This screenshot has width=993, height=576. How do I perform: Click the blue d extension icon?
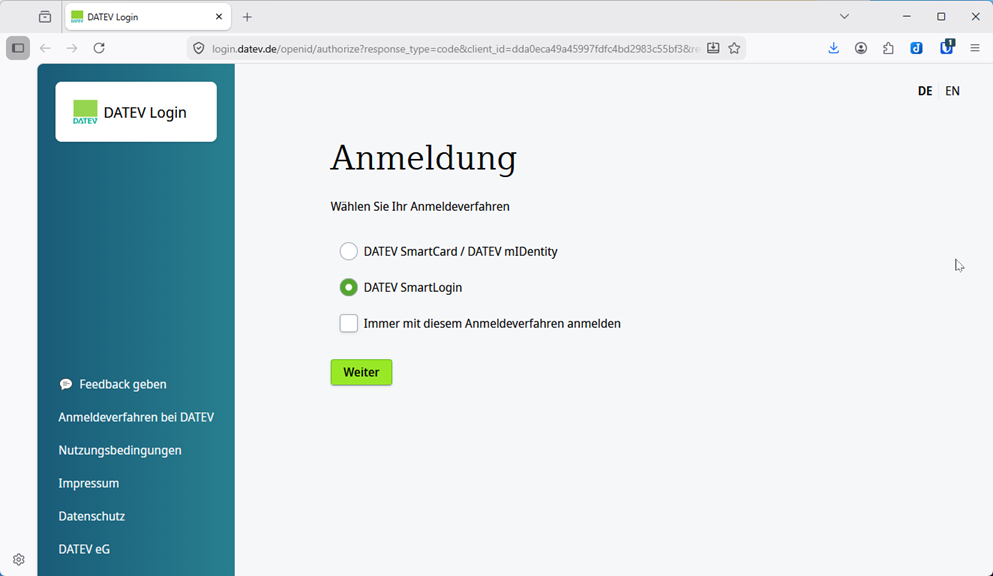(916, 48)
